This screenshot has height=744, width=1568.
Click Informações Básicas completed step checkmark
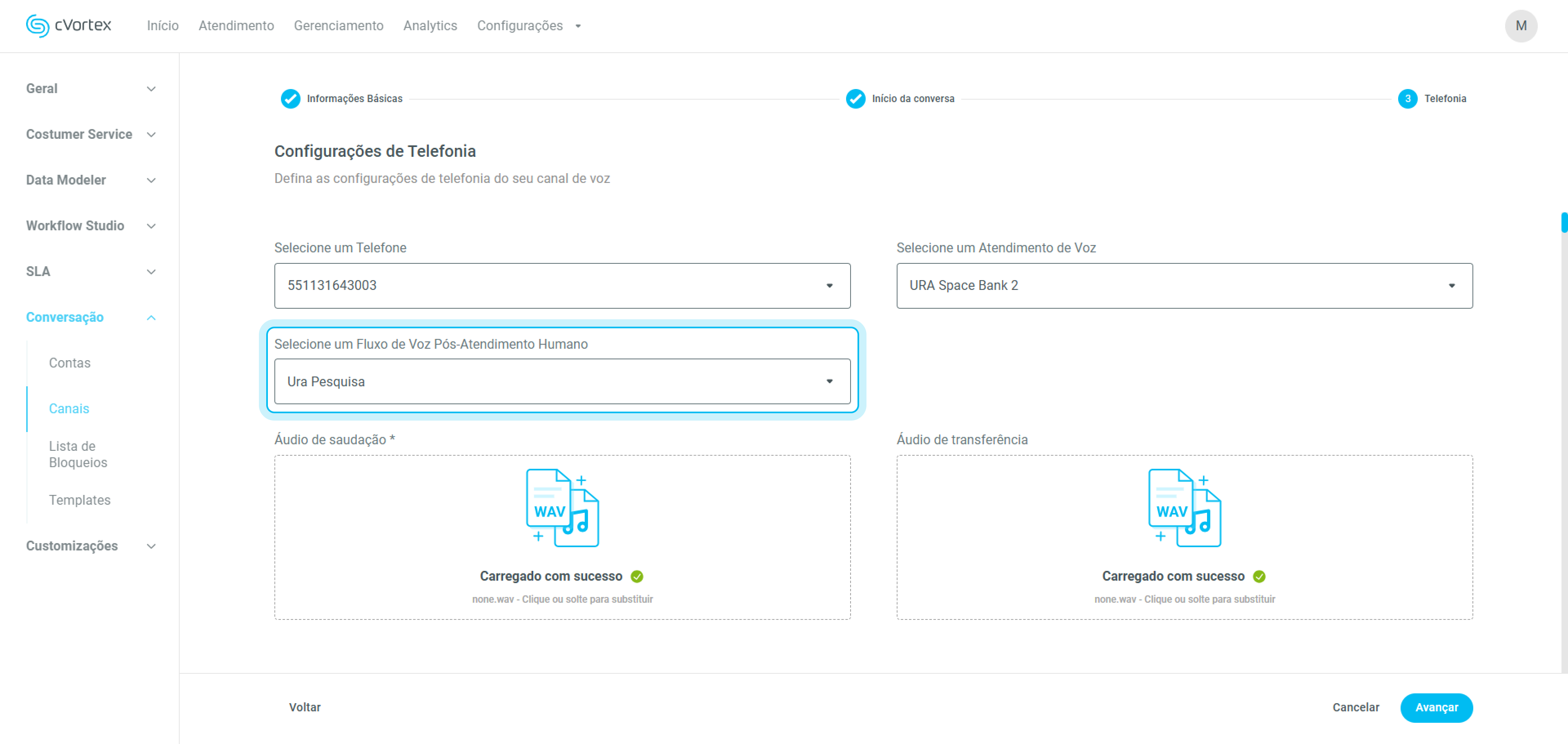290,99
